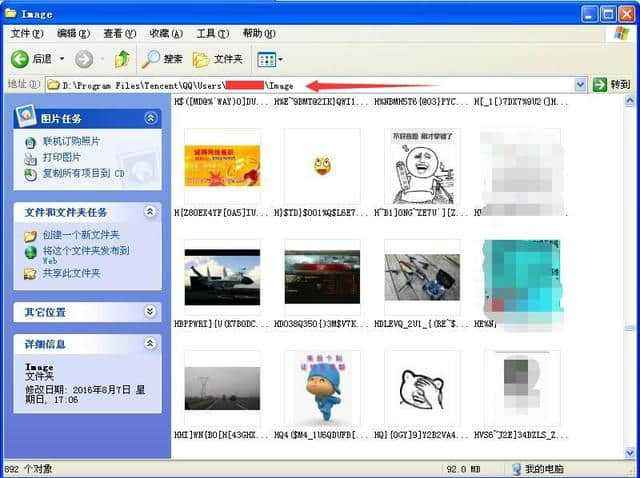Click the globe icon for publishing to Web
640x478 pixels.
[31, 253]
